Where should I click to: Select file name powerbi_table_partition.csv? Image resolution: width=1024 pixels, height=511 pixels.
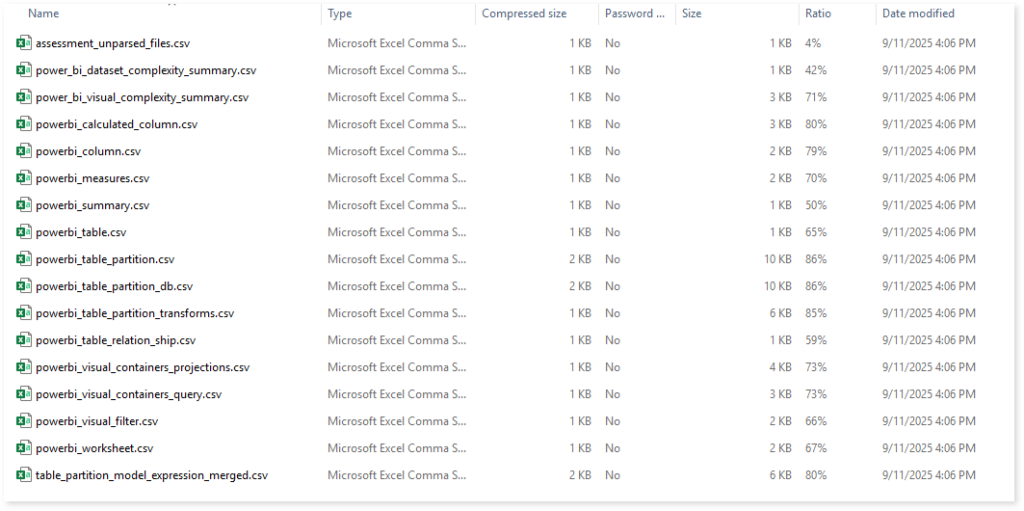[105, 259]
